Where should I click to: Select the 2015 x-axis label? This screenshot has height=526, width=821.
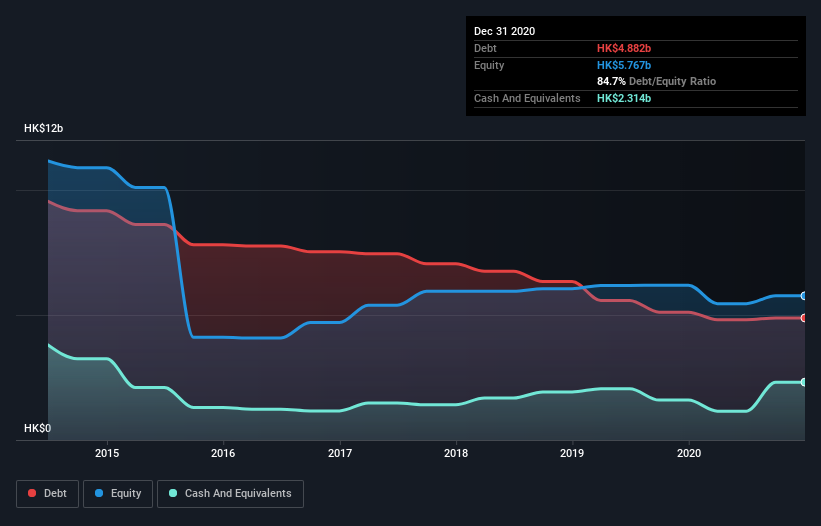click(107, 453)
